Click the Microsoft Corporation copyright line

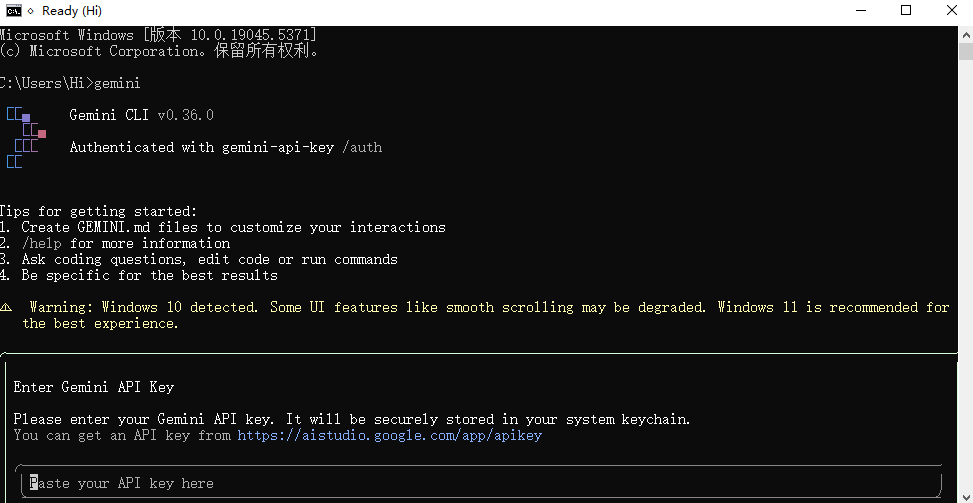pos(159,51)
